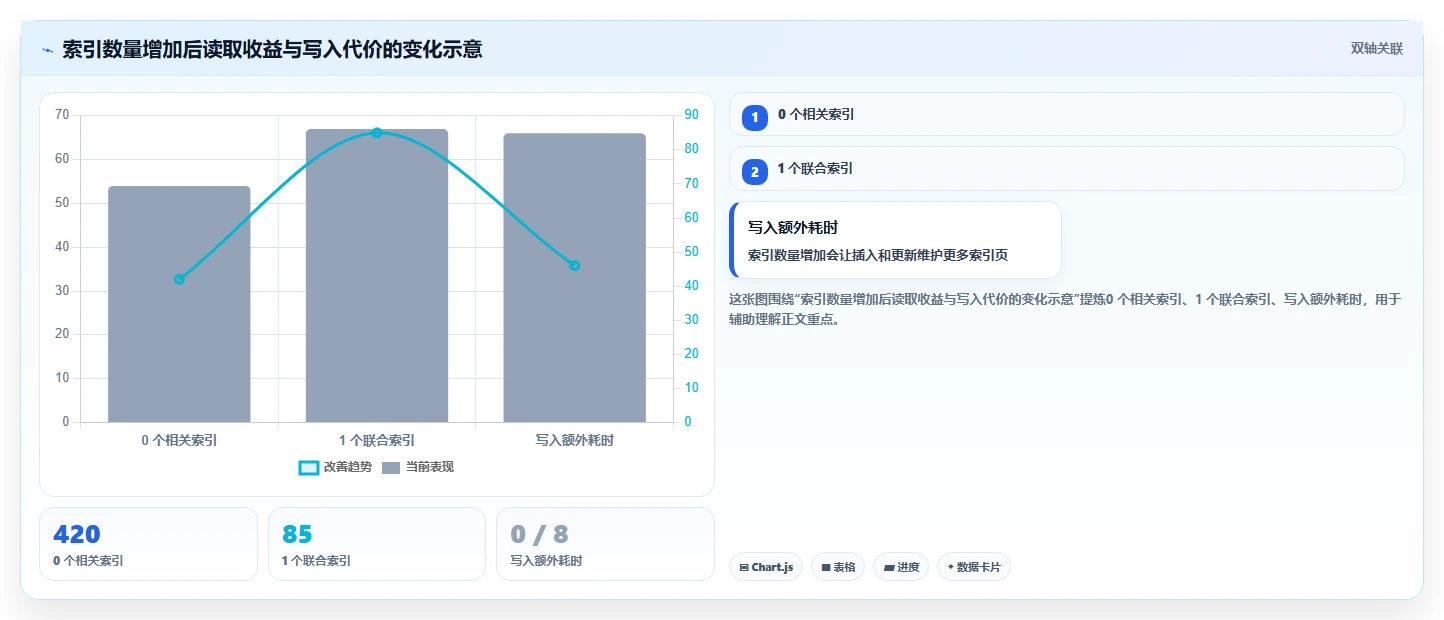Image resolution: width=1444 pixels, height=620 pixels.
Task: Toggle the 当前表现 legend swatch
Action: 391,468
